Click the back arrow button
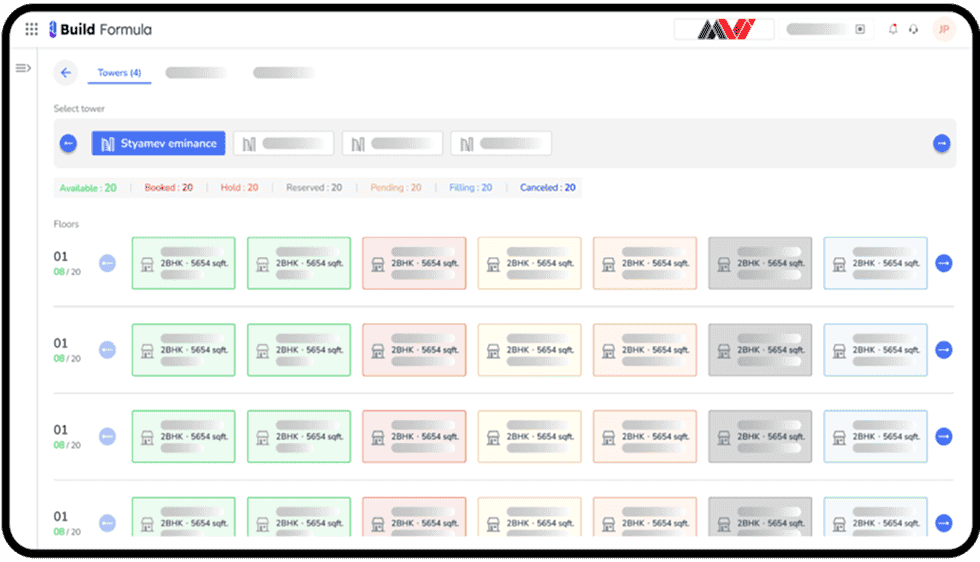Viewport: 980px width, 562px height. 66,73
